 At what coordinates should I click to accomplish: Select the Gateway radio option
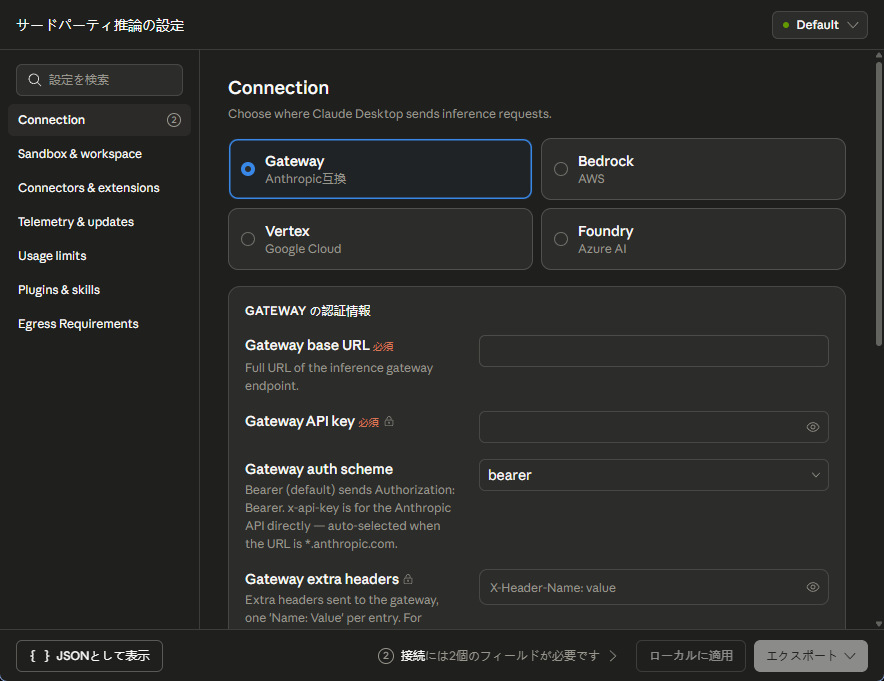381,169
